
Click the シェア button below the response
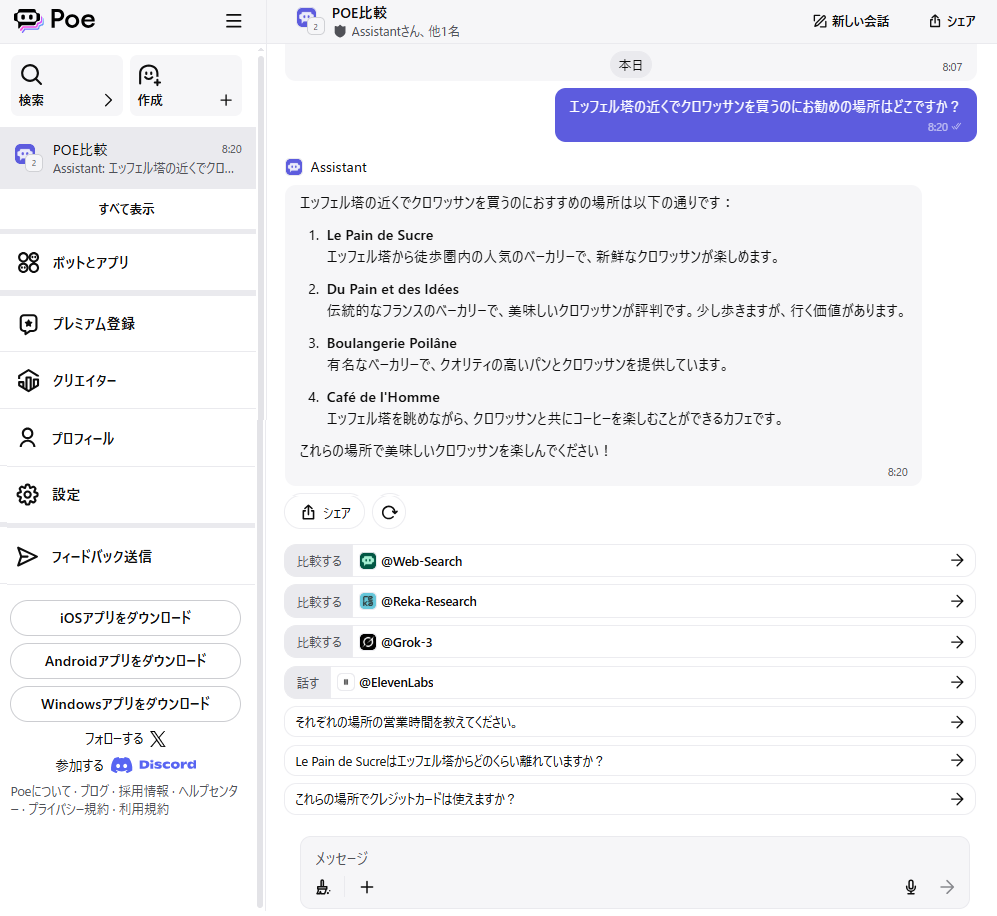click(x=324, y=512)
